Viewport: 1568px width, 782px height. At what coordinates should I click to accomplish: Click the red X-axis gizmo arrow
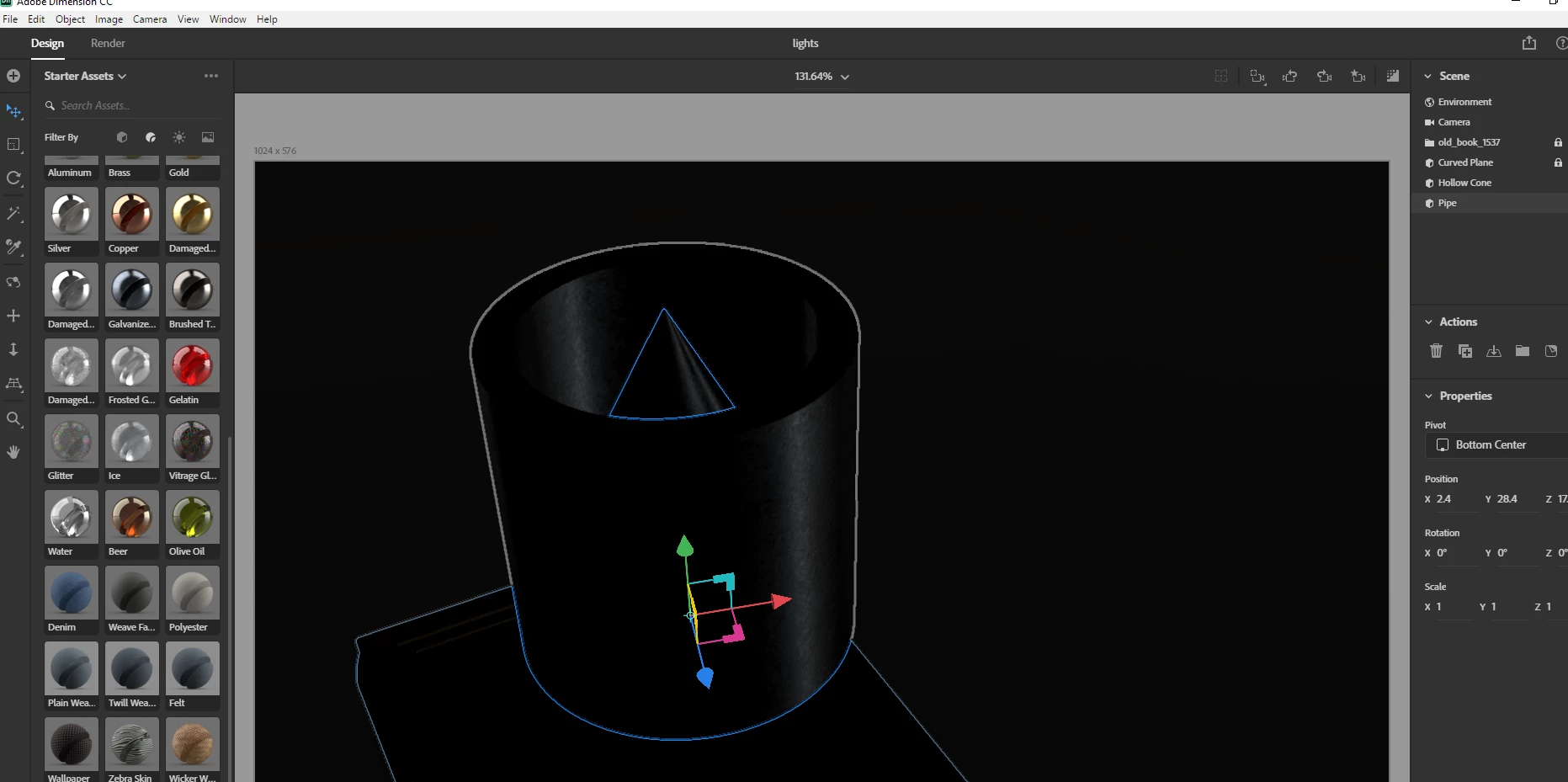(x=781, y=600)
